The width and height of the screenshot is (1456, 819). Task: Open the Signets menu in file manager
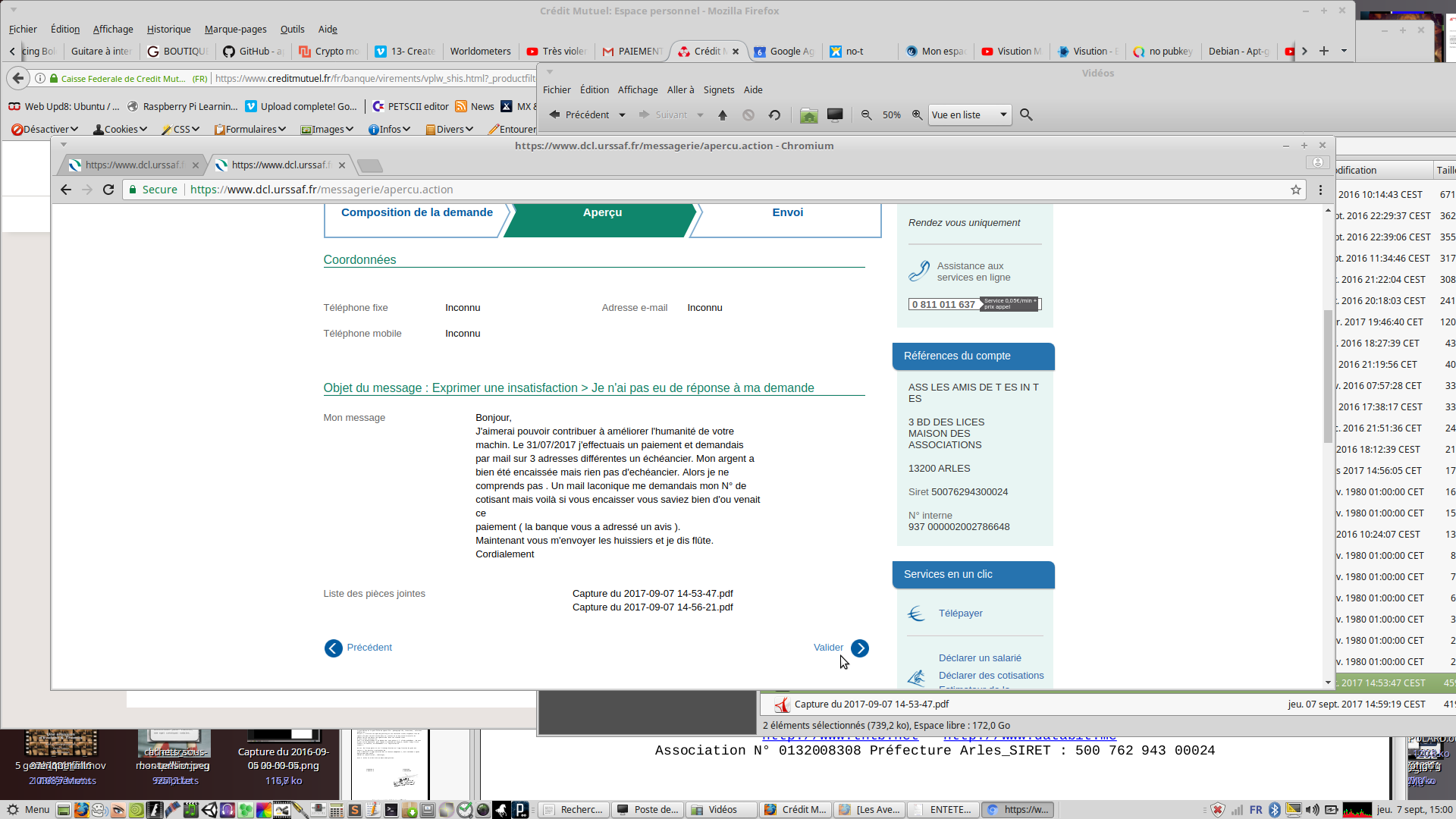718,90
